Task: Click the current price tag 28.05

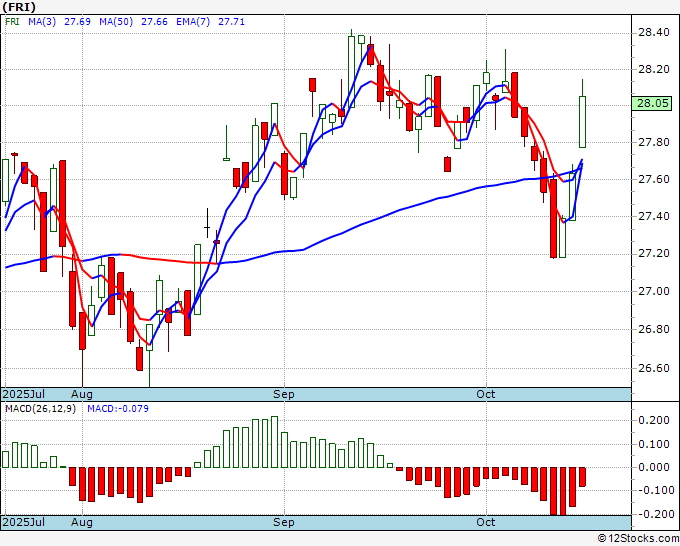Action: point(652,103)
